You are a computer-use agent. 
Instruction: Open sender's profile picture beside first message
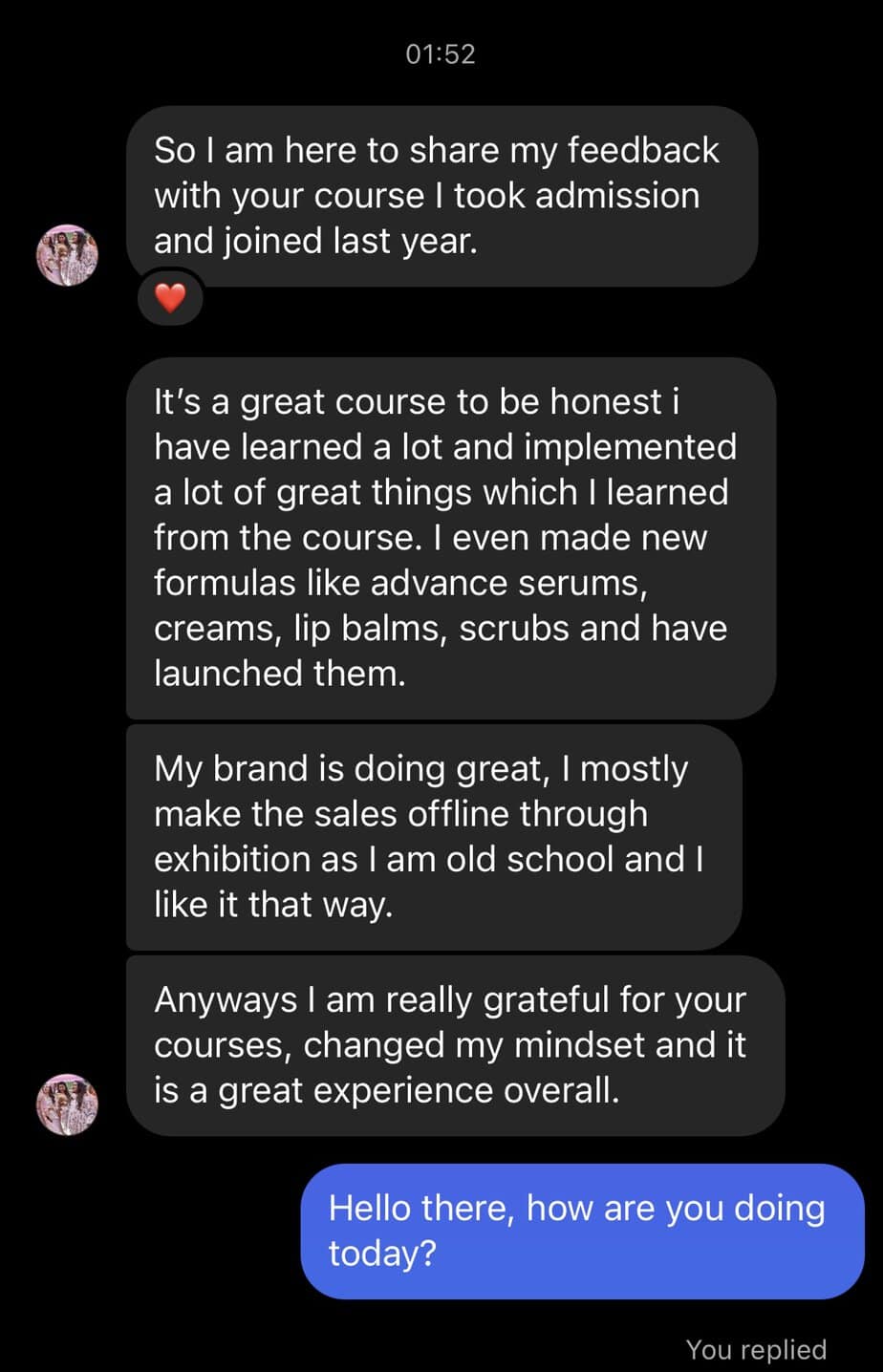click(x=68, y=255)
